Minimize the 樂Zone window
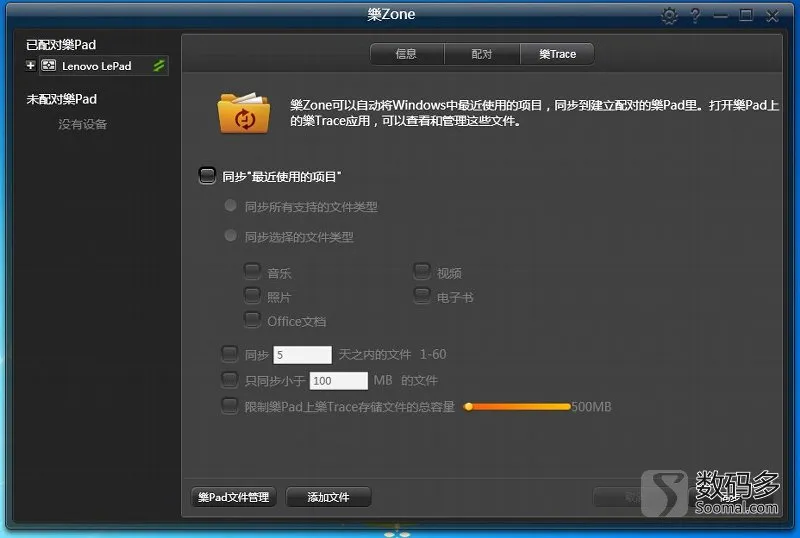 click(x=720, y=16)
